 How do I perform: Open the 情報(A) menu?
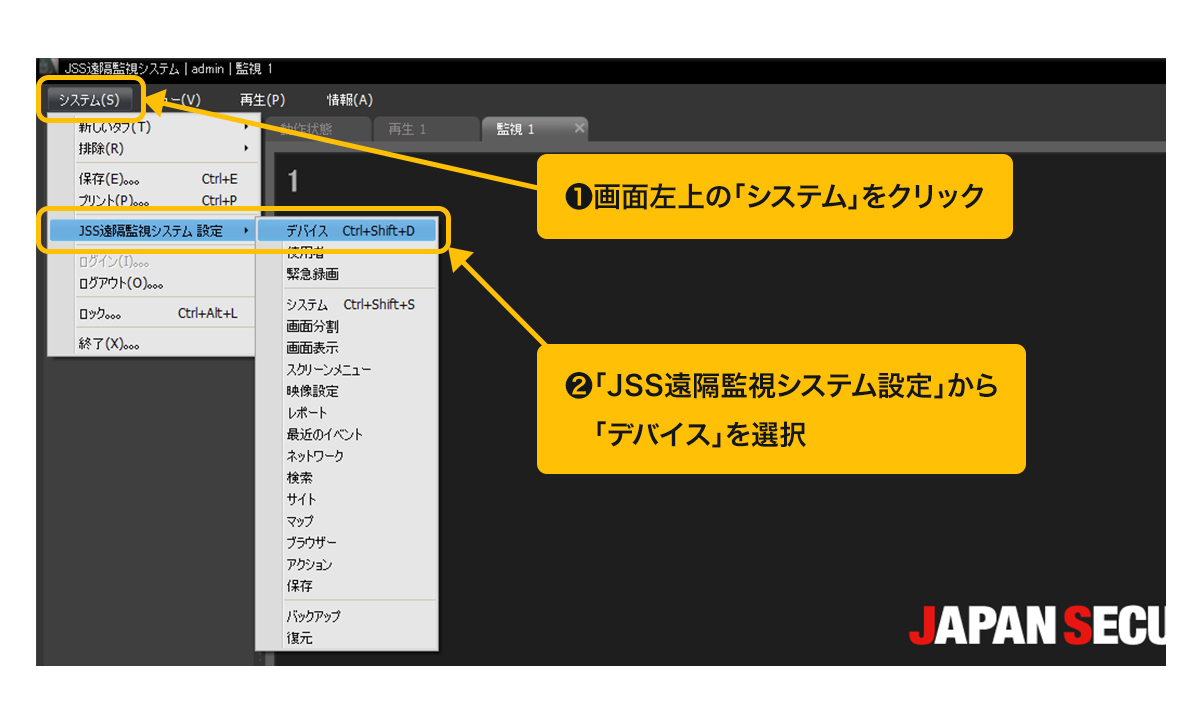click(x=350, y=100)
